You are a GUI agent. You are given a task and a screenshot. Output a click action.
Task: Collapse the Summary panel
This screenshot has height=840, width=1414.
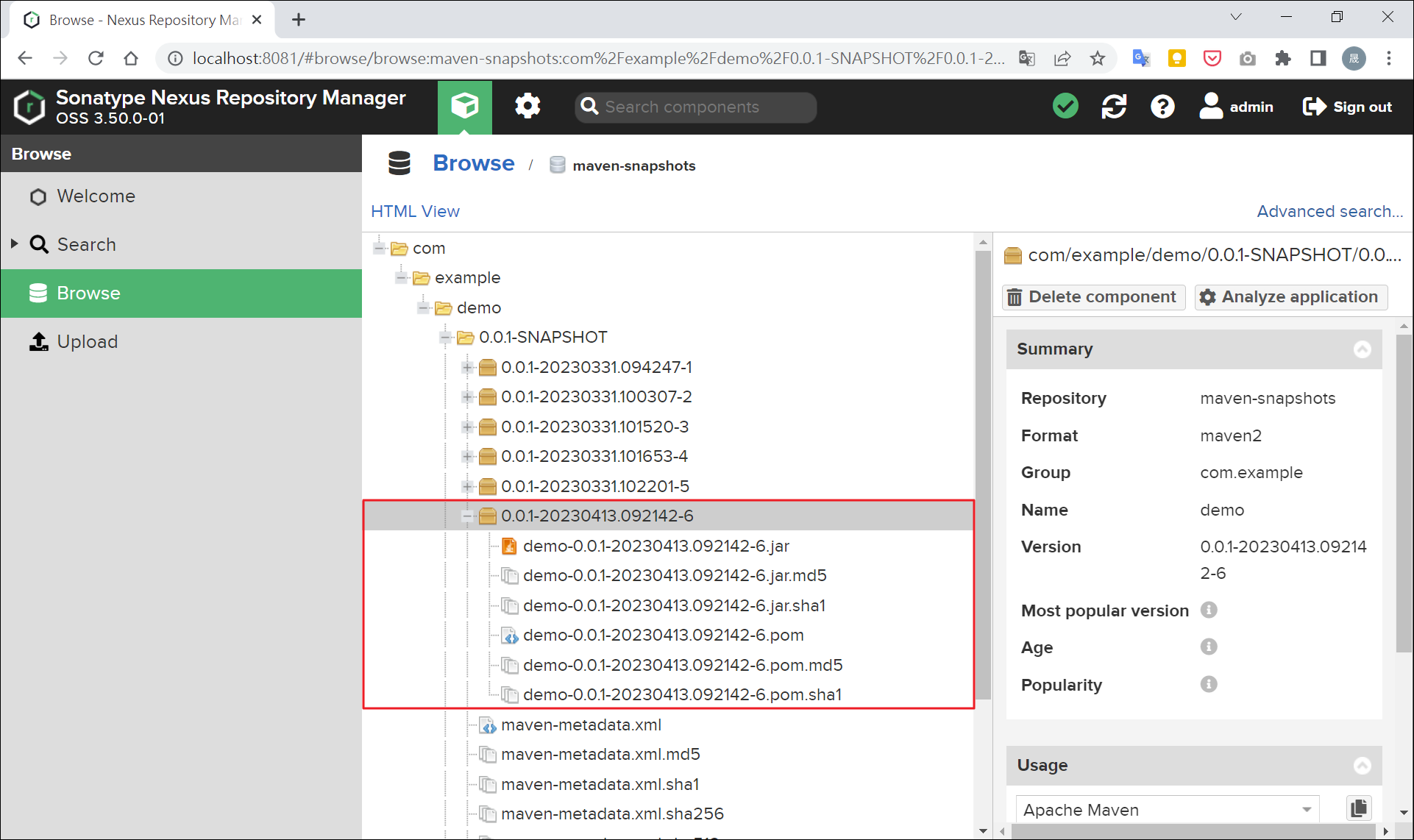1363,349
